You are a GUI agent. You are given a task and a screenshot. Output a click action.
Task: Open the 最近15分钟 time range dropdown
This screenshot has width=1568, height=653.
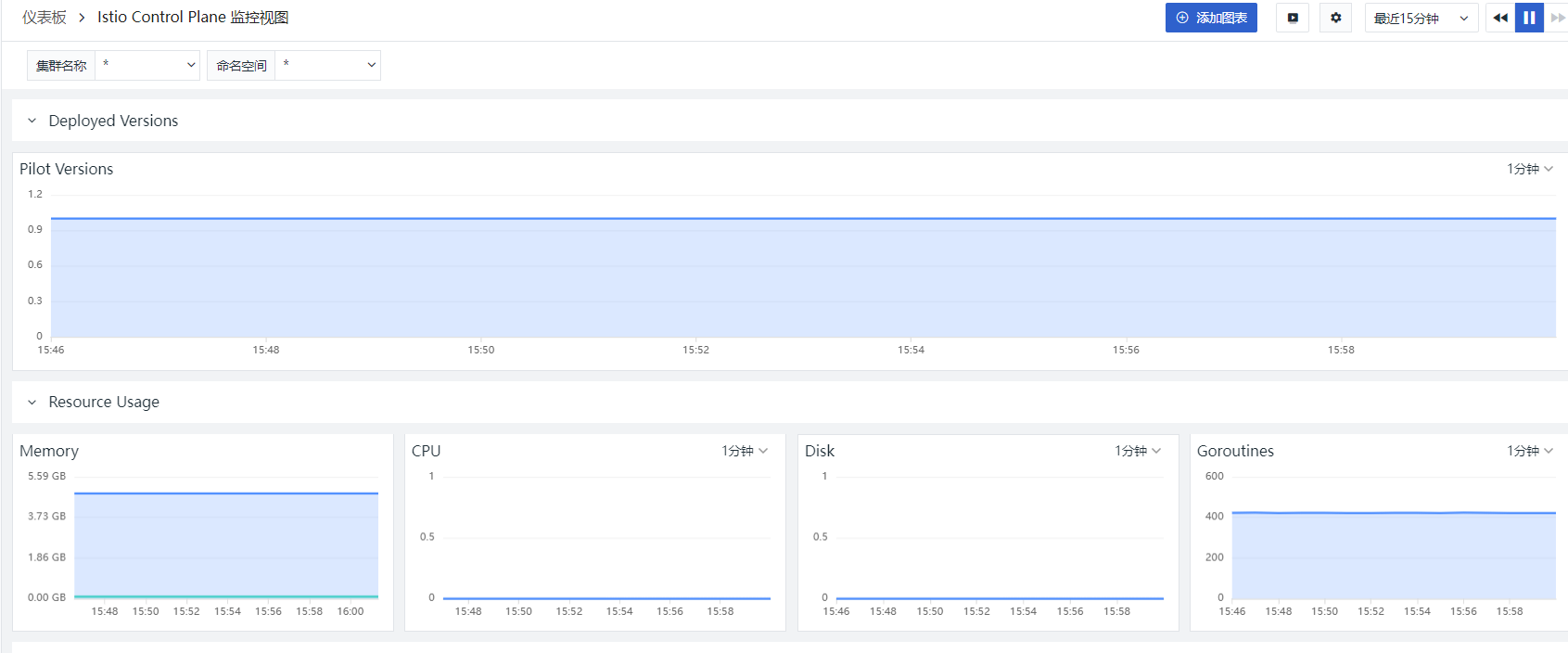coord(1421,18)
